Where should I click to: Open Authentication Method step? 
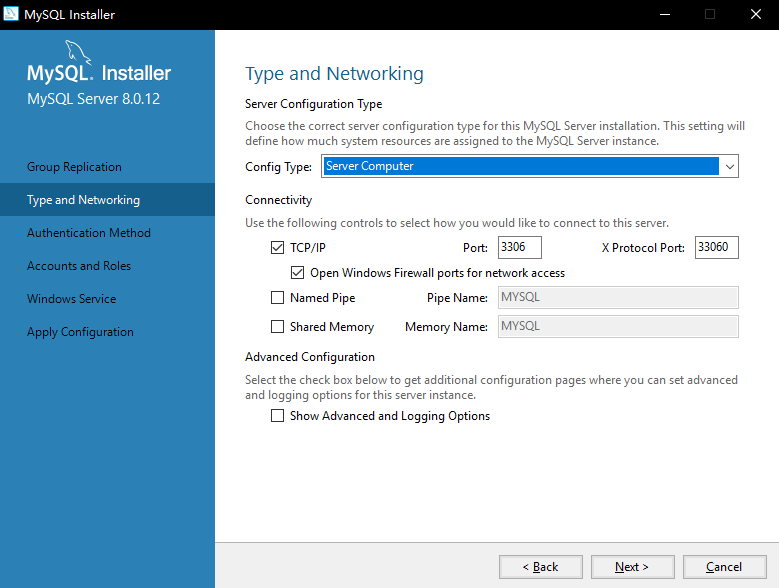coord(88,233)
